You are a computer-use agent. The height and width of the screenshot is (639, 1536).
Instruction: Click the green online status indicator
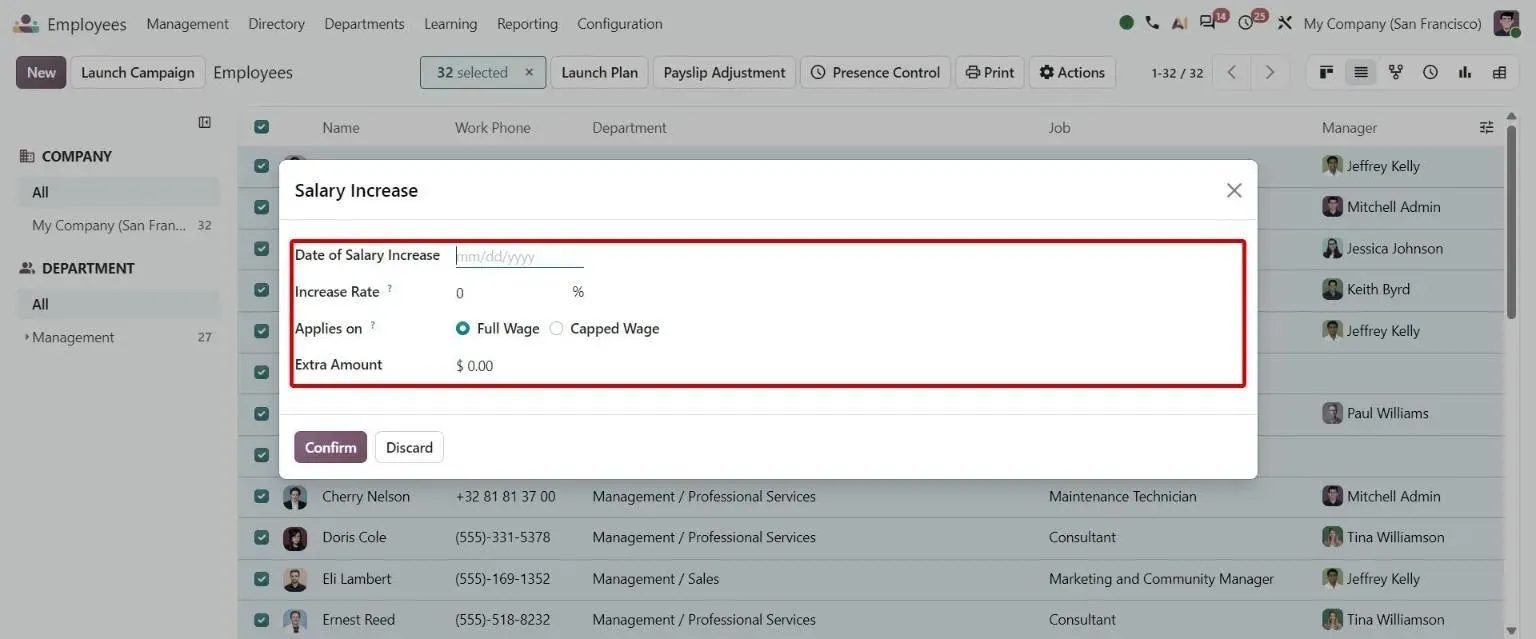click(1127, 23)
